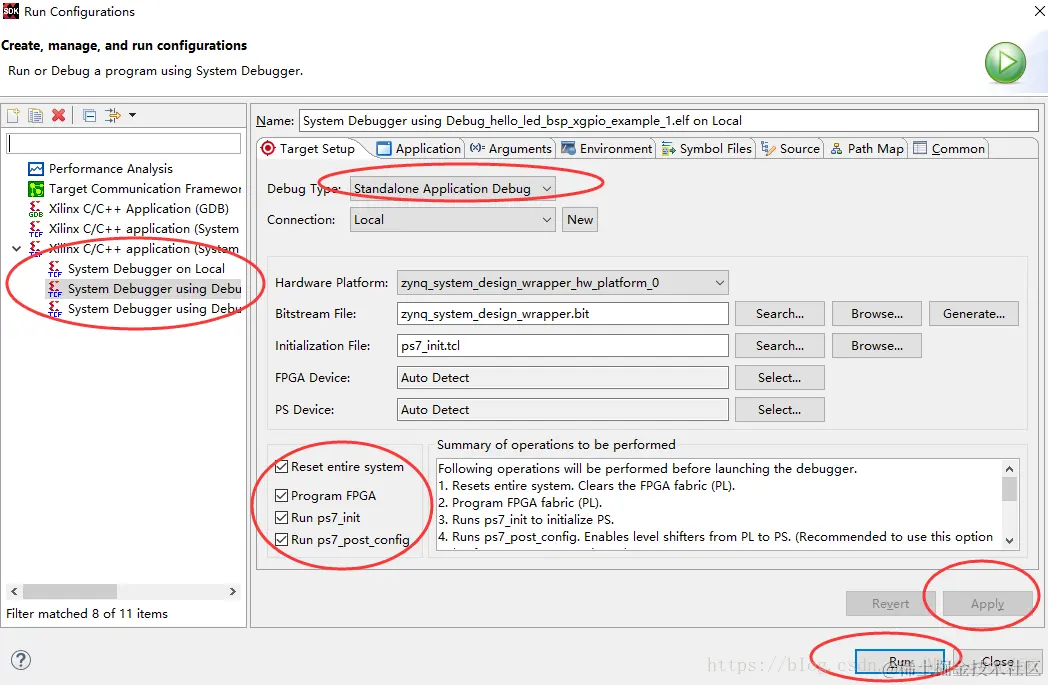Select Xilinx C/C++ Application (GDB)
Image resolution: width=1048 pixels, height=685 pixels.
pos(129,209)
